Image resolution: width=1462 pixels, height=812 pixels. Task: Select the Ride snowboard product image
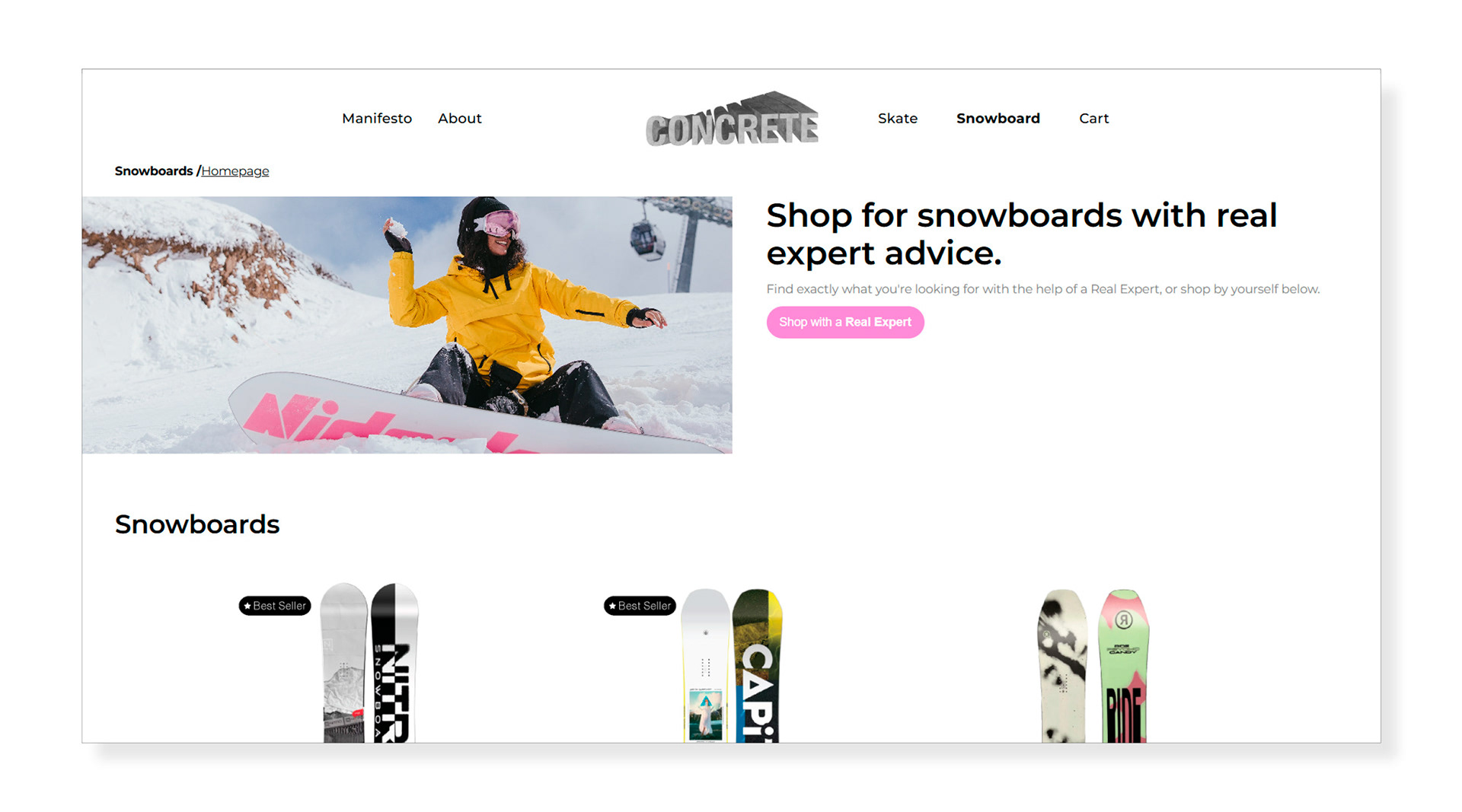click(1093, 665)
